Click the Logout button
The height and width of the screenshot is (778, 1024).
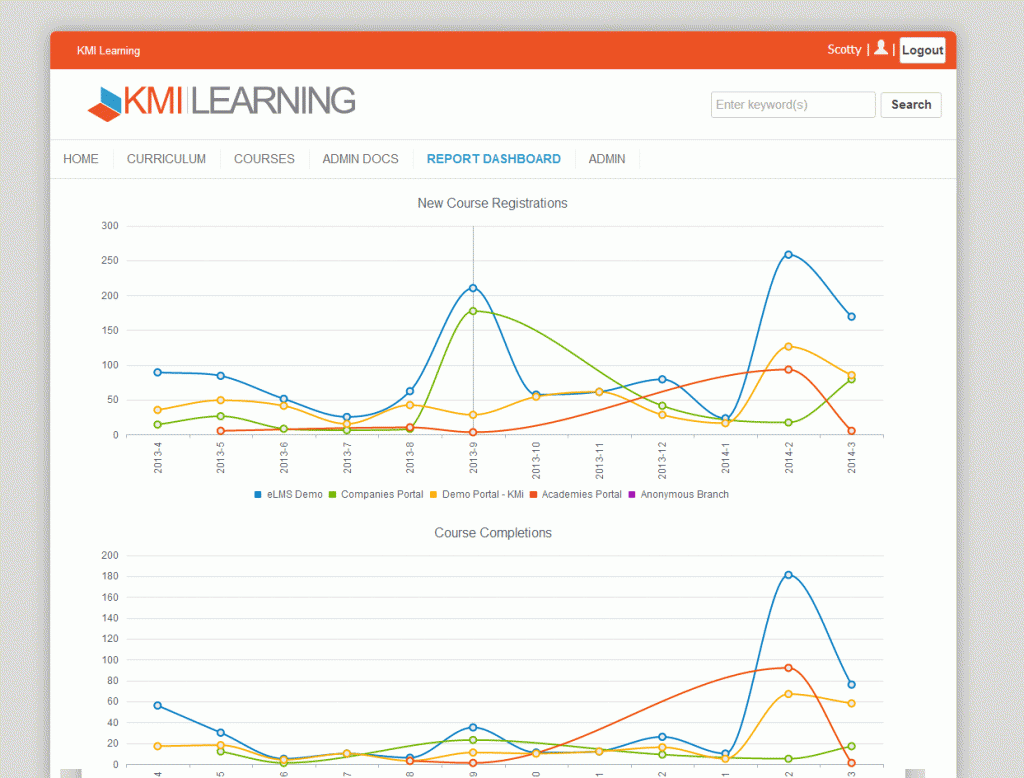point(921,49)
